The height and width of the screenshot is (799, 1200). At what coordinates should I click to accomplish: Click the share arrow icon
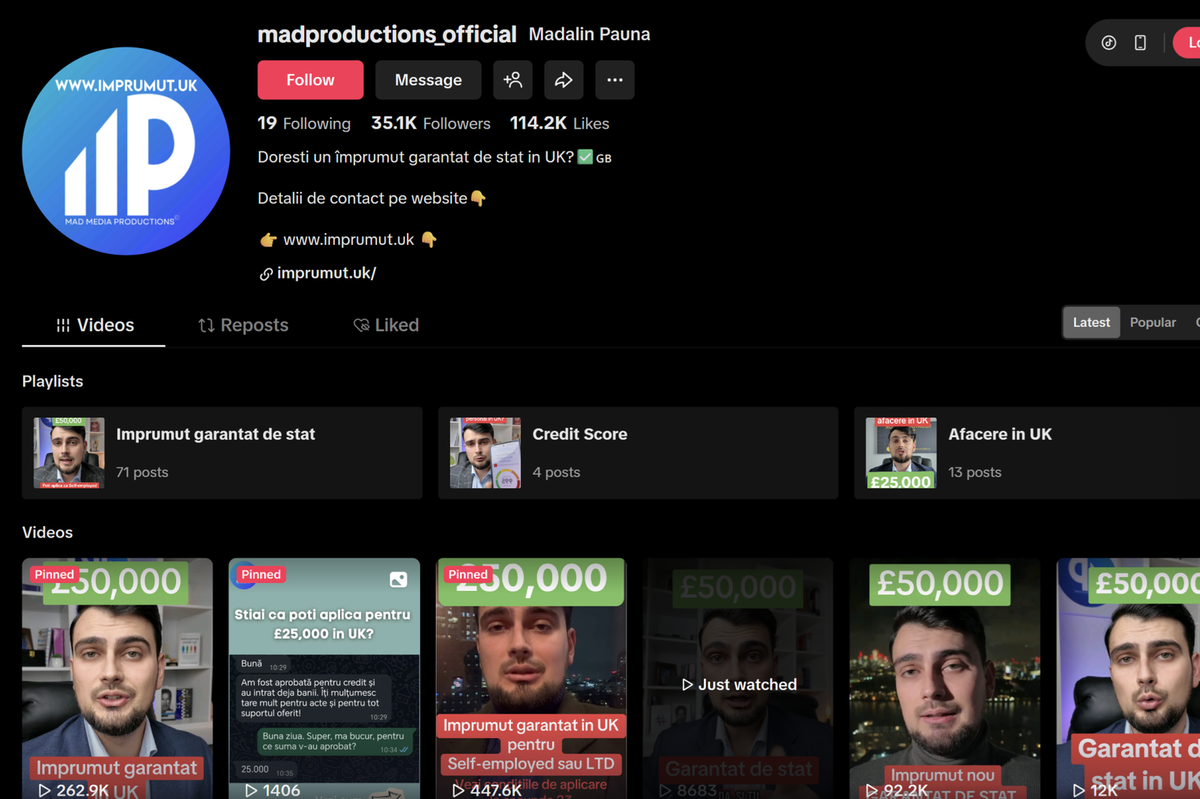coord(564,80)
